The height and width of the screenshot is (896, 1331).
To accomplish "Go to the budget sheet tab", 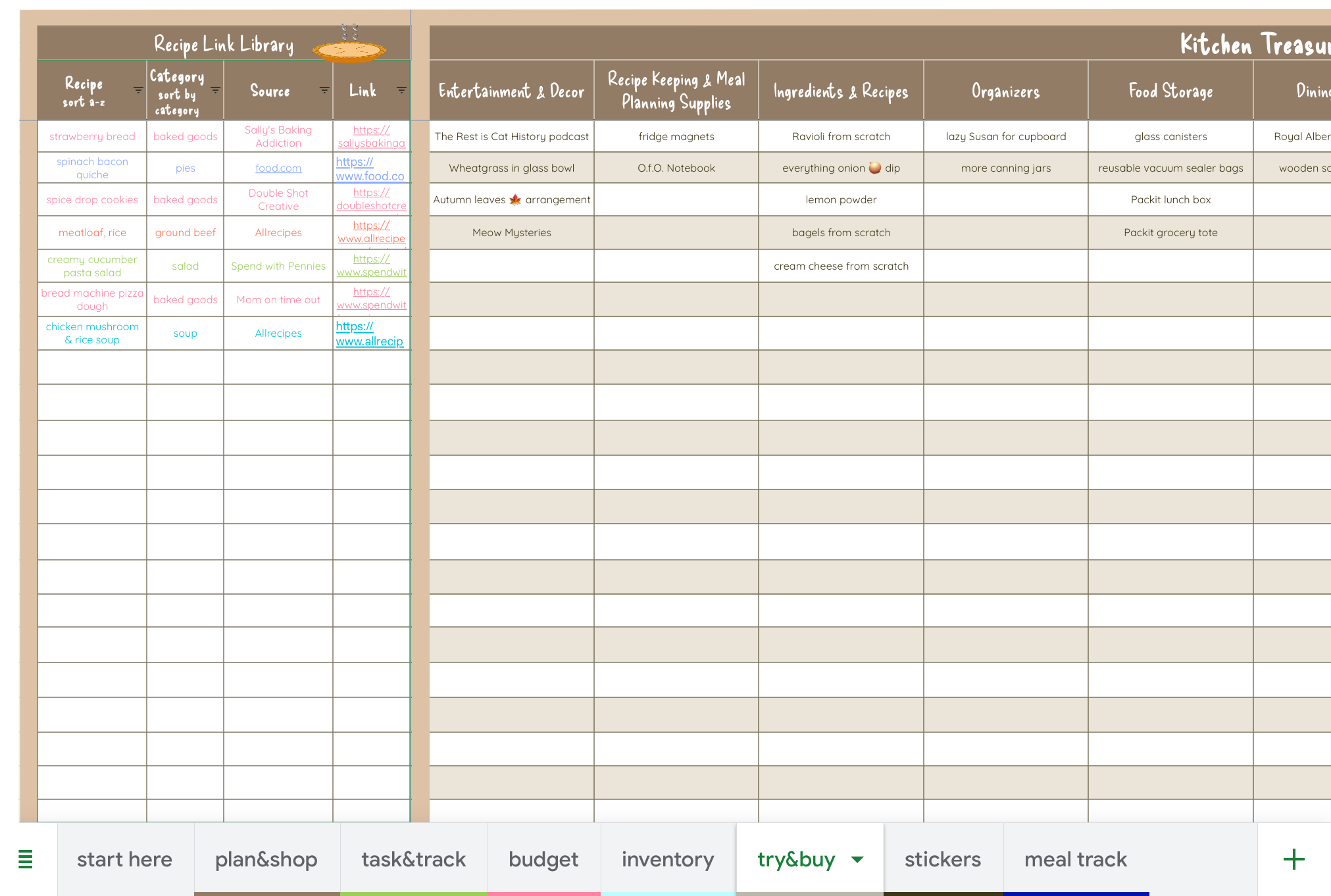I will coord(543,859).
